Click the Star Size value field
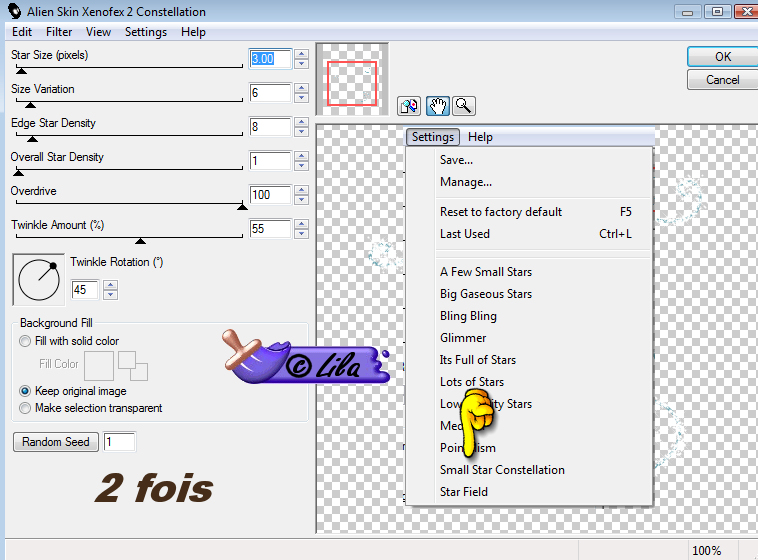Screen dimensions: 758x560 tap(270, 59)
